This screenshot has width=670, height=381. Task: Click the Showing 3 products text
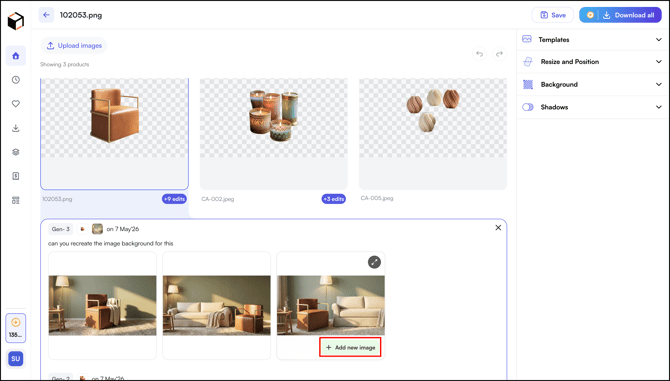point(65,64)
